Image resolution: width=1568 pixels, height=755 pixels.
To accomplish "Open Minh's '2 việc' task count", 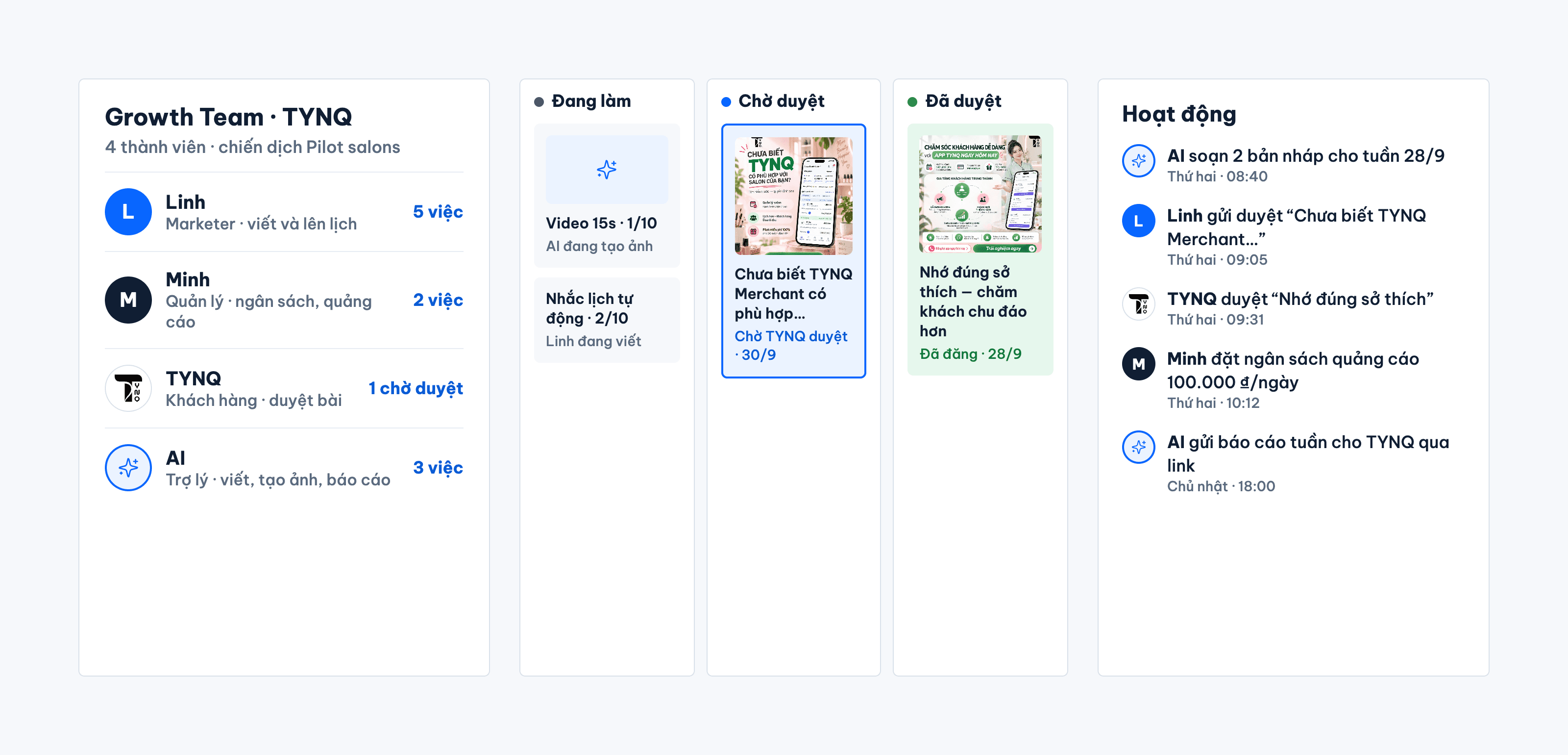I will pos(438,300).
